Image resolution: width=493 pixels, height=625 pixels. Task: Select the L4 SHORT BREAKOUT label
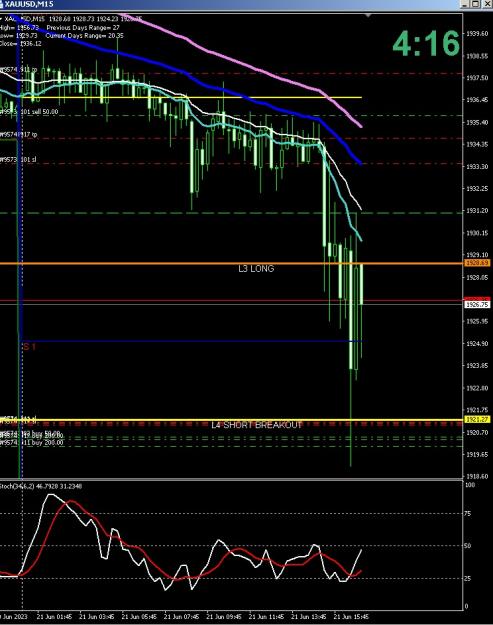(x=257, y=425)
